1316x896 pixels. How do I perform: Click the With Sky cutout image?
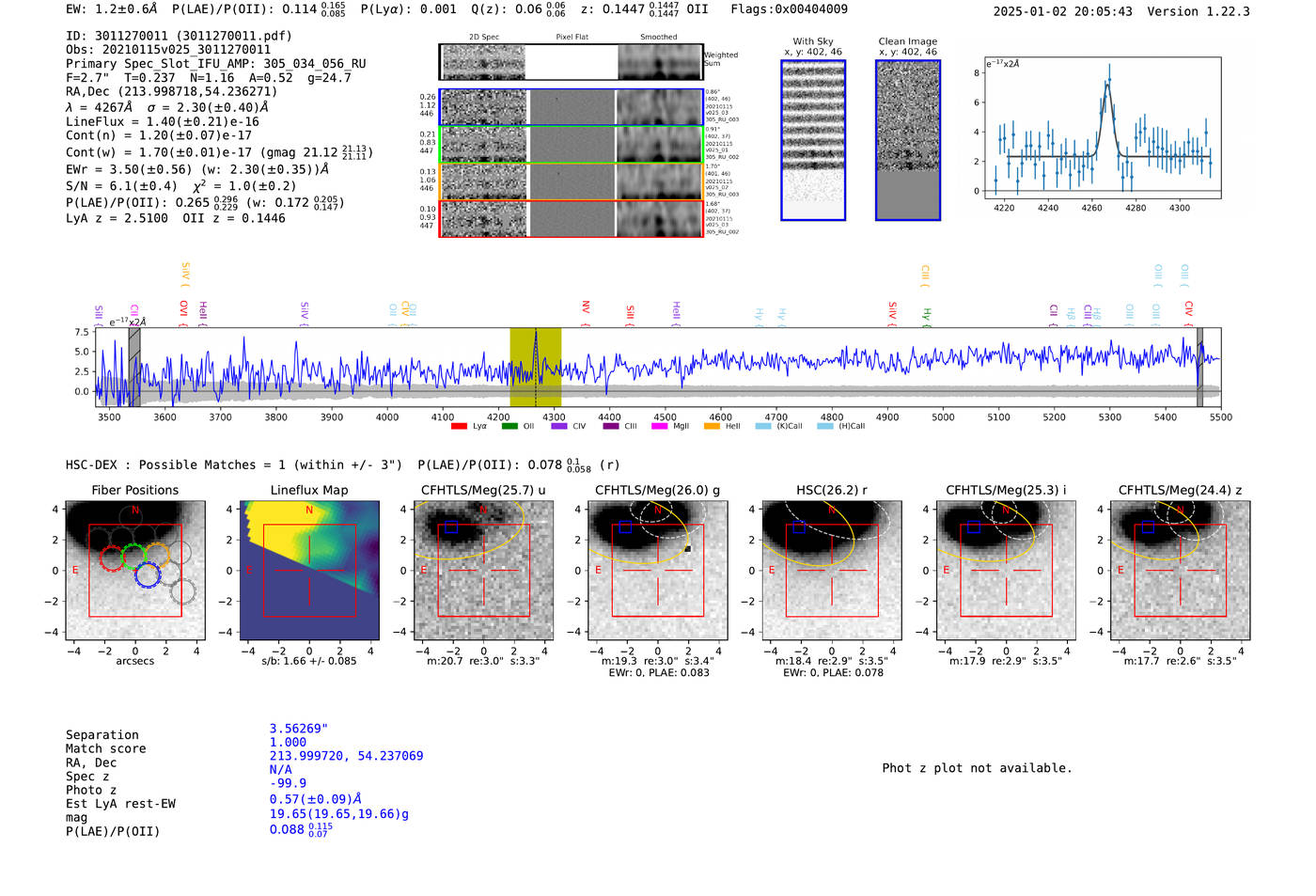tap(813, 140)
